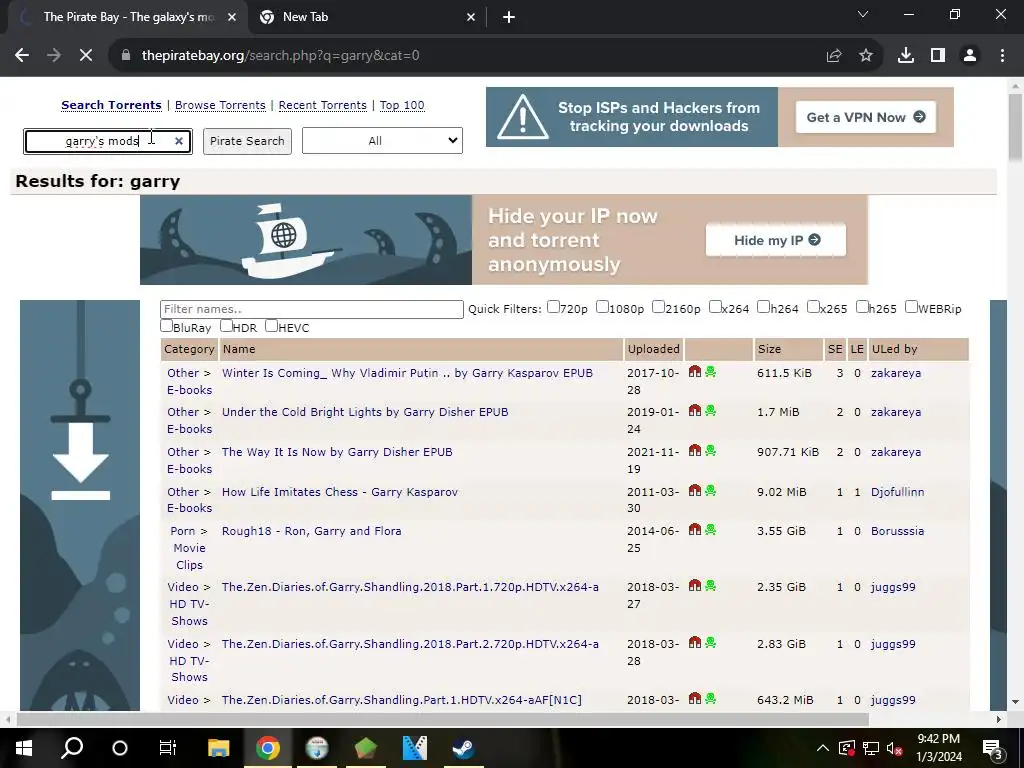The width and height of the screenshot is (1024, 768).
Task: Open Top 100 link
Action: pos(402,105)
